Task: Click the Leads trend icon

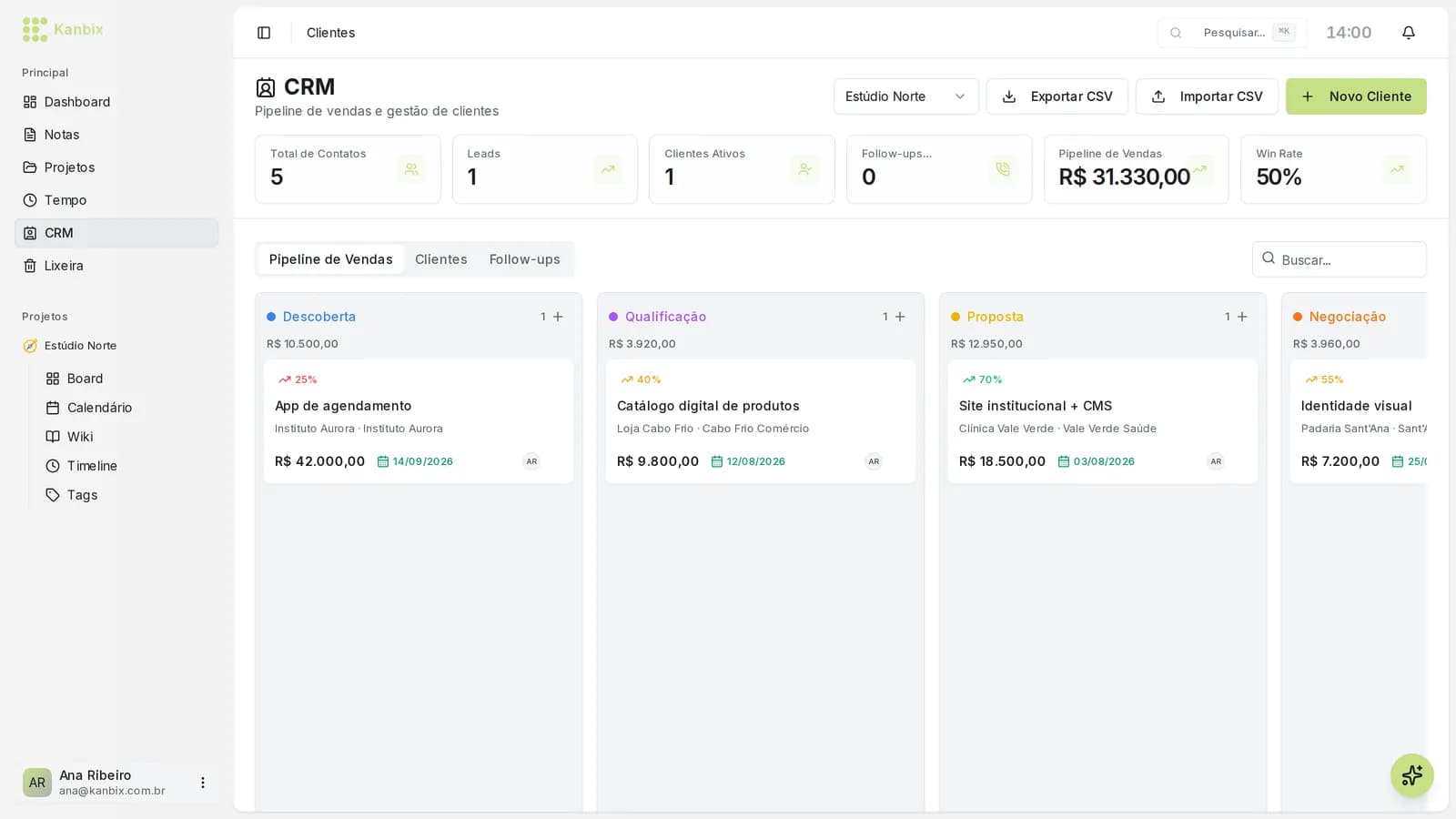Action: click(608, 169)
